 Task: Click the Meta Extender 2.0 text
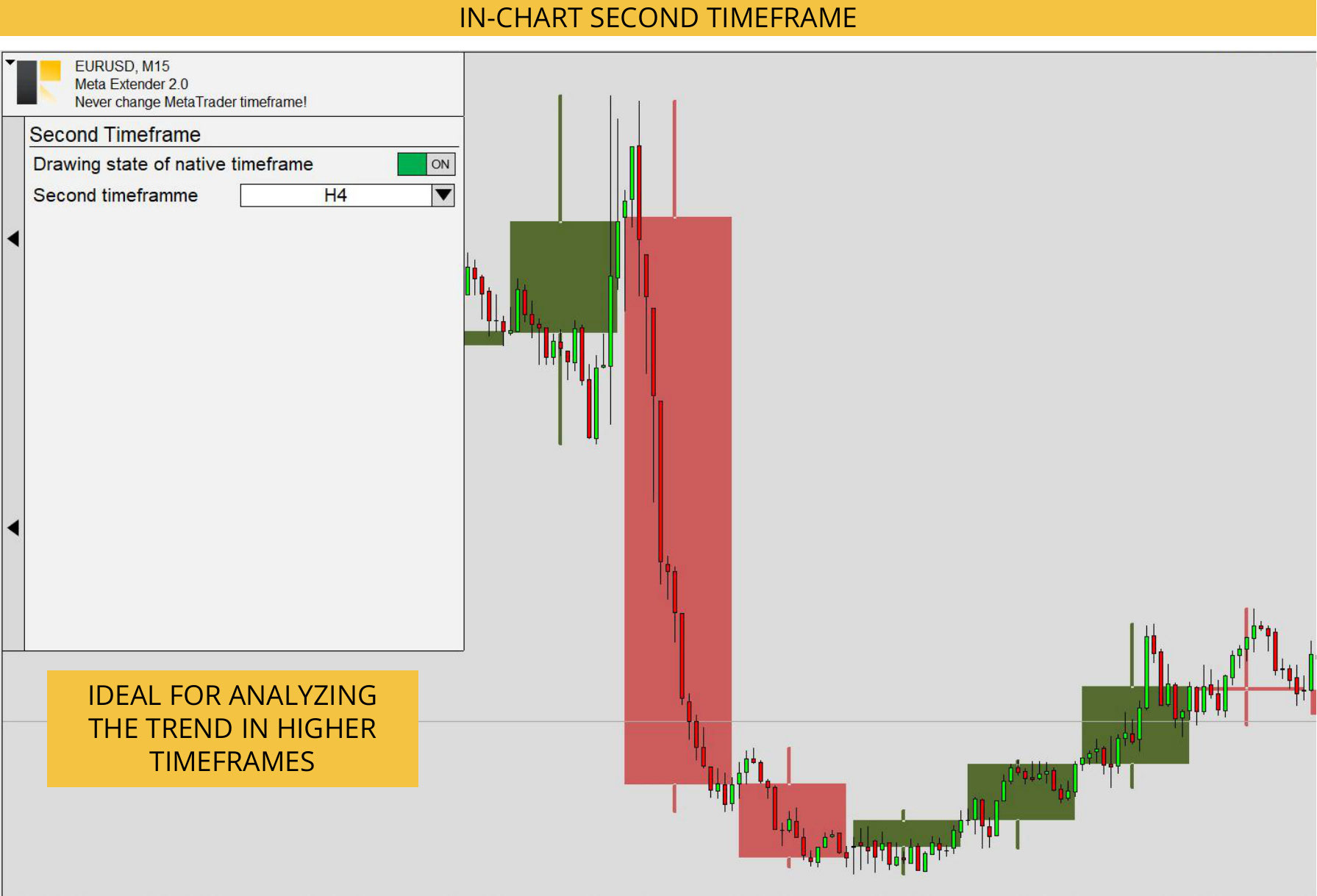[x=132, y=84]
